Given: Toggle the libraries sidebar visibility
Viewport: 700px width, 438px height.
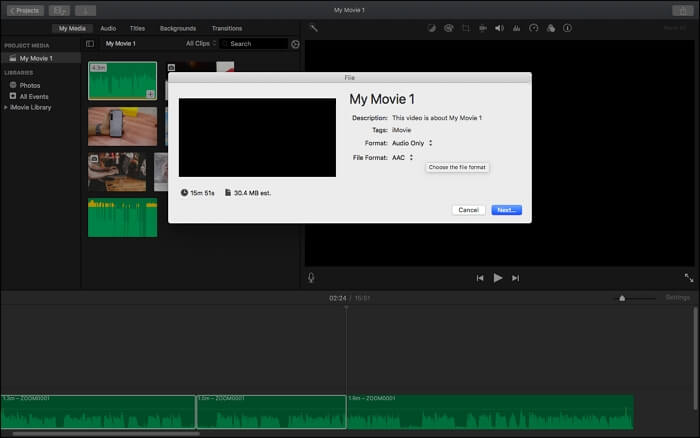Looking at the screenshot, I should 90,44.
